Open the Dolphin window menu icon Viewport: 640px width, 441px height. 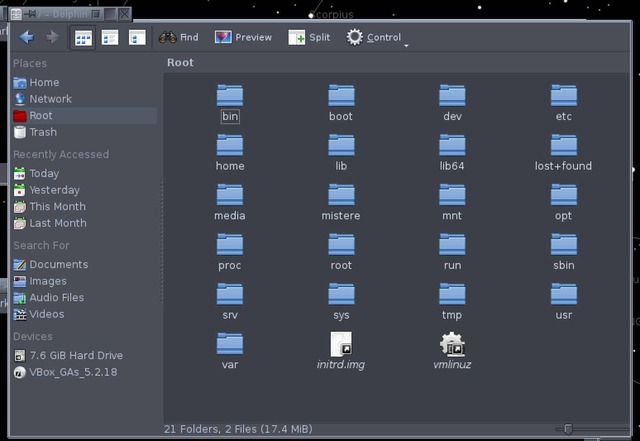pyautogui.click(x=16, y=15)
